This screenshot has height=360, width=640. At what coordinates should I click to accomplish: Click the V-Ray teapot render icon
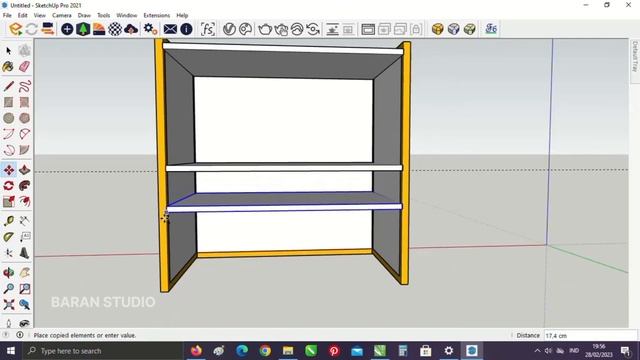265,29
